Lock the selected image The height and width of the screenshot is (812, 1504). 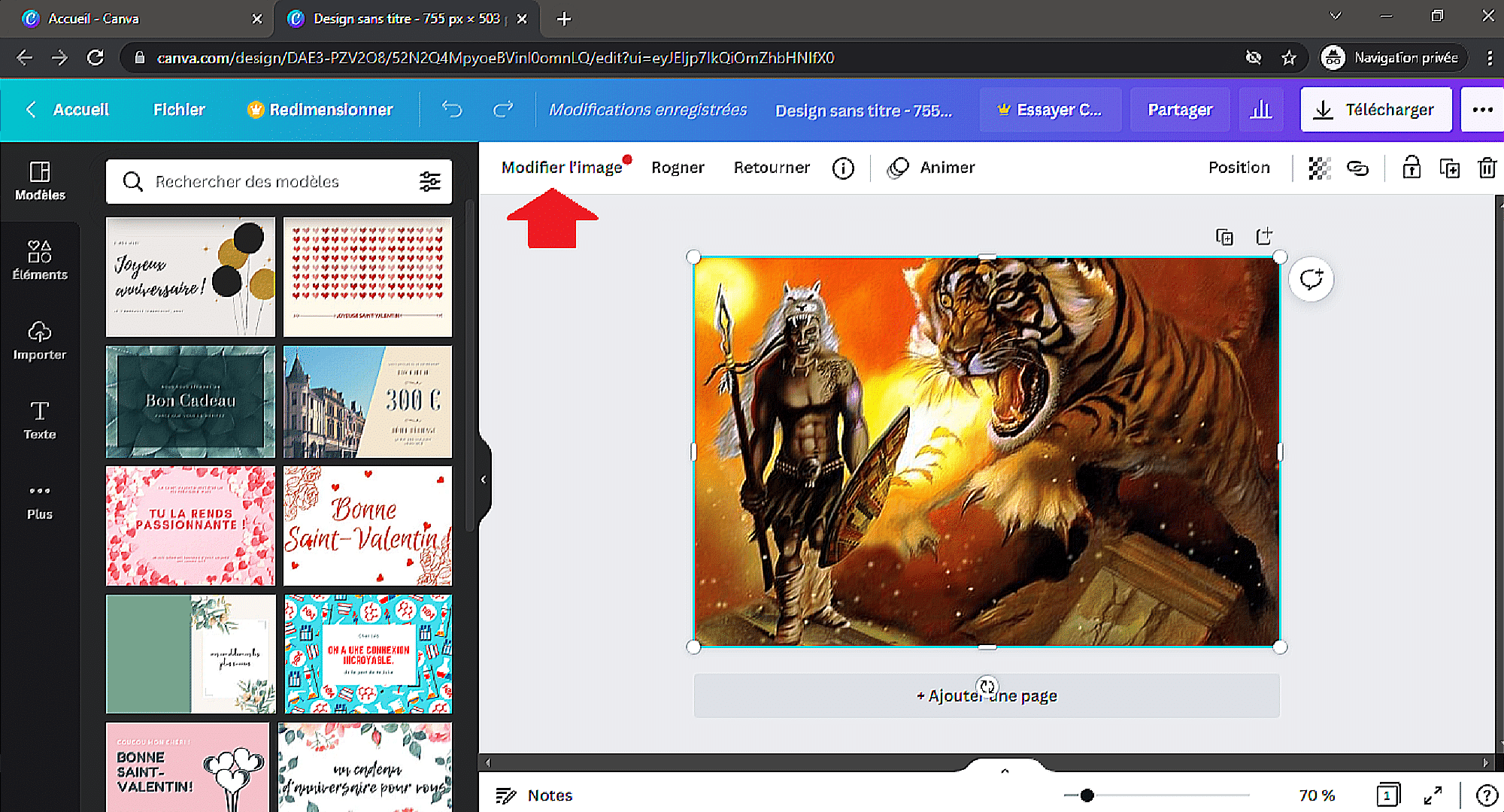[1412, 167]
